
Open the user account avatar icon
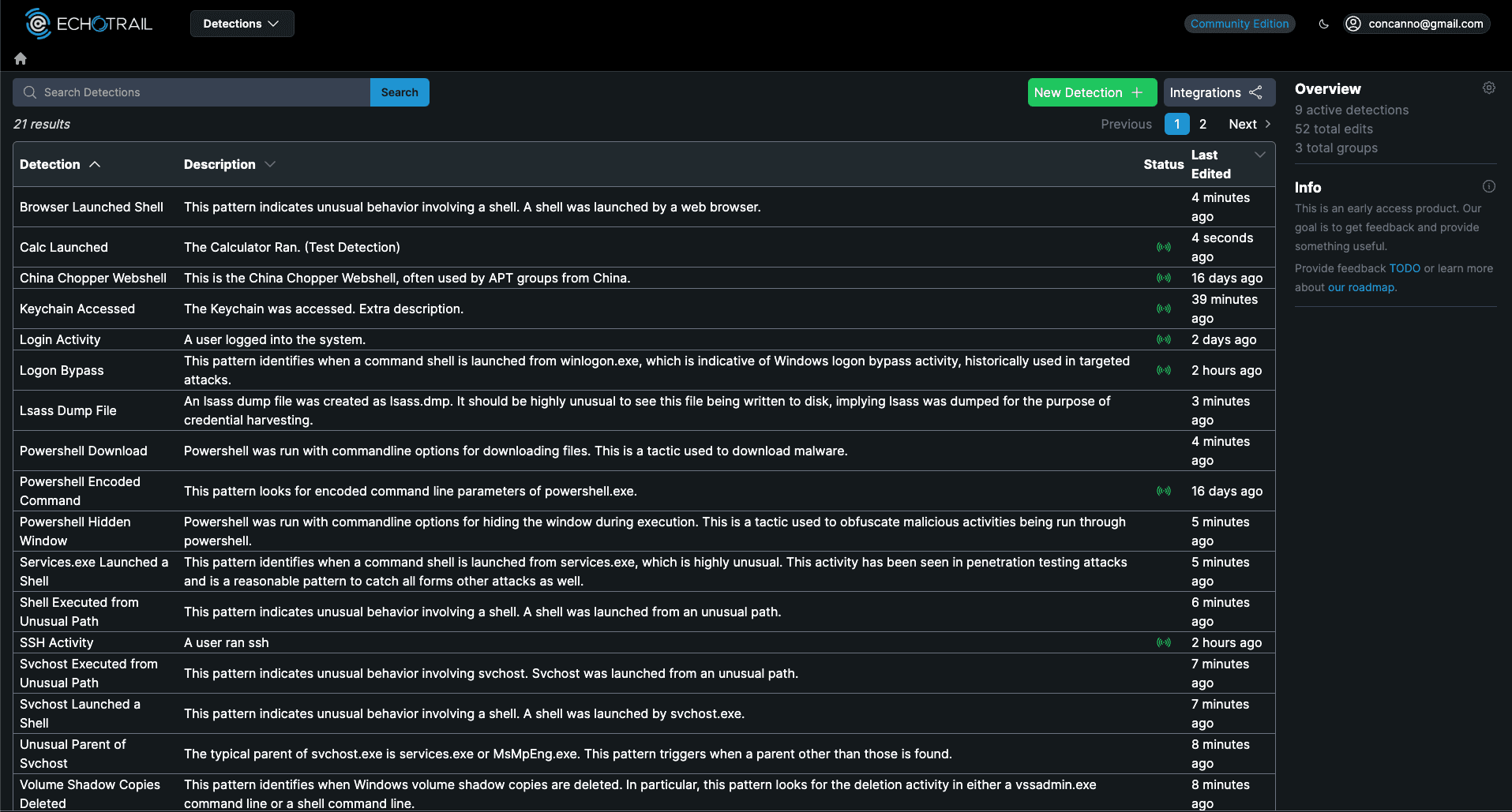(x=1353, y=24)
